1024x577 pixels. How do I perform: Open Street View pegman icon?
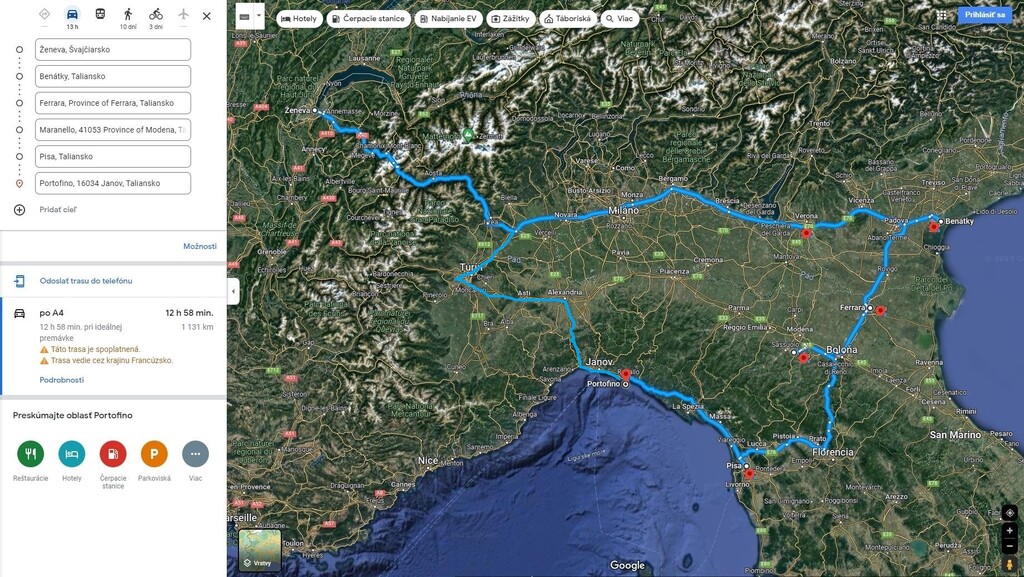click(1009, 563)
